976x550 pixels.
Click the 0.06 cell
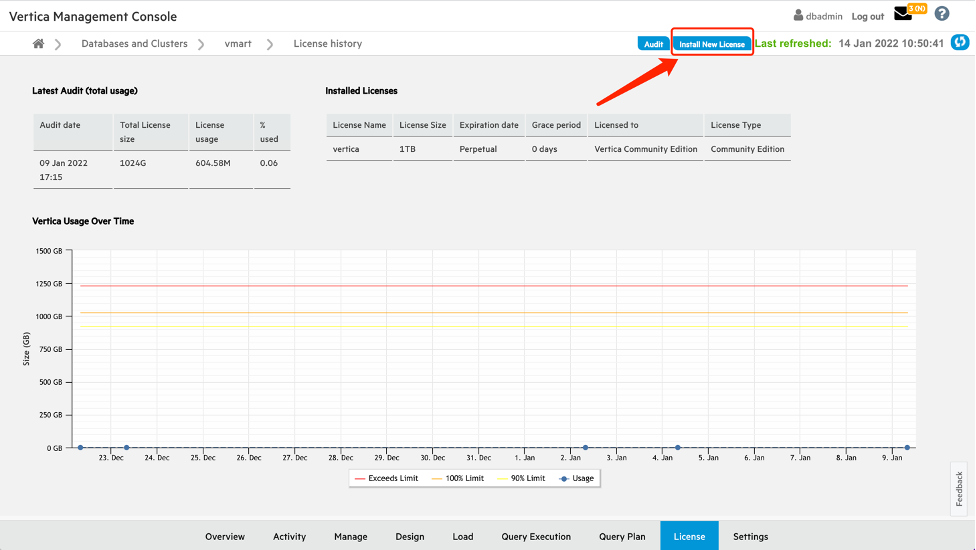[272, 170]
